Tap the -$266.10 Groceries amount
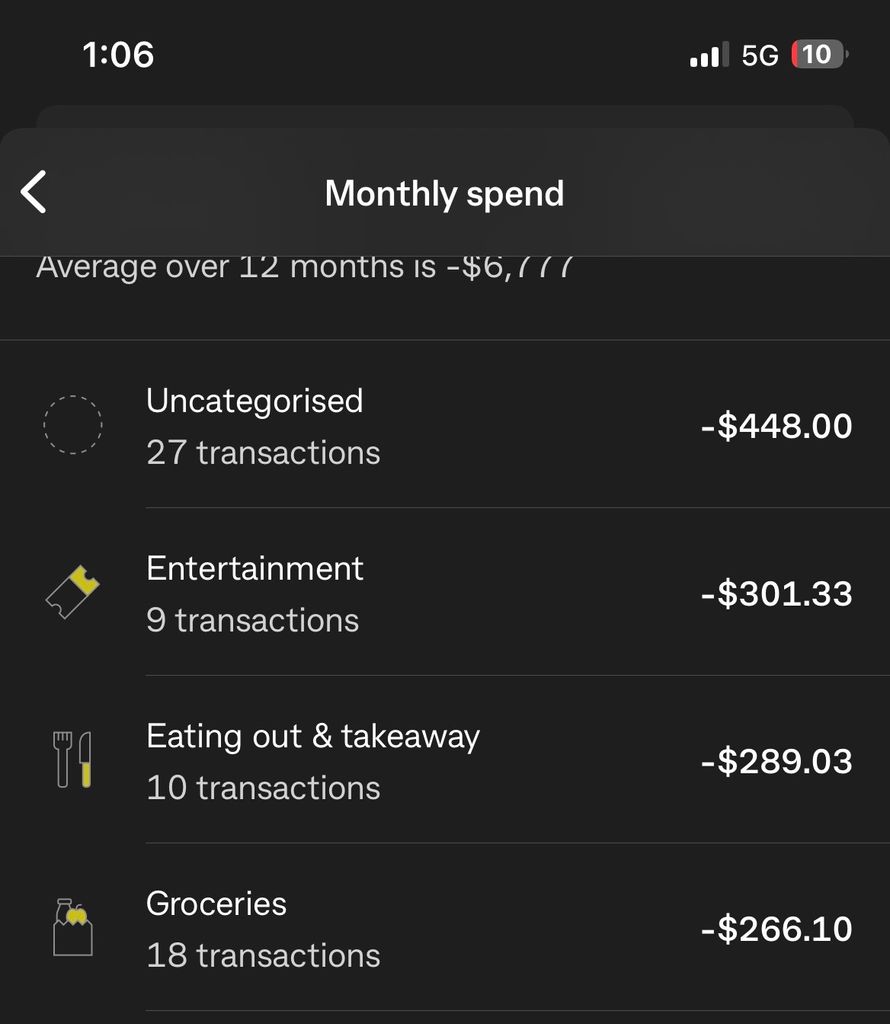The image size is (890, 1024). [776, 929]
